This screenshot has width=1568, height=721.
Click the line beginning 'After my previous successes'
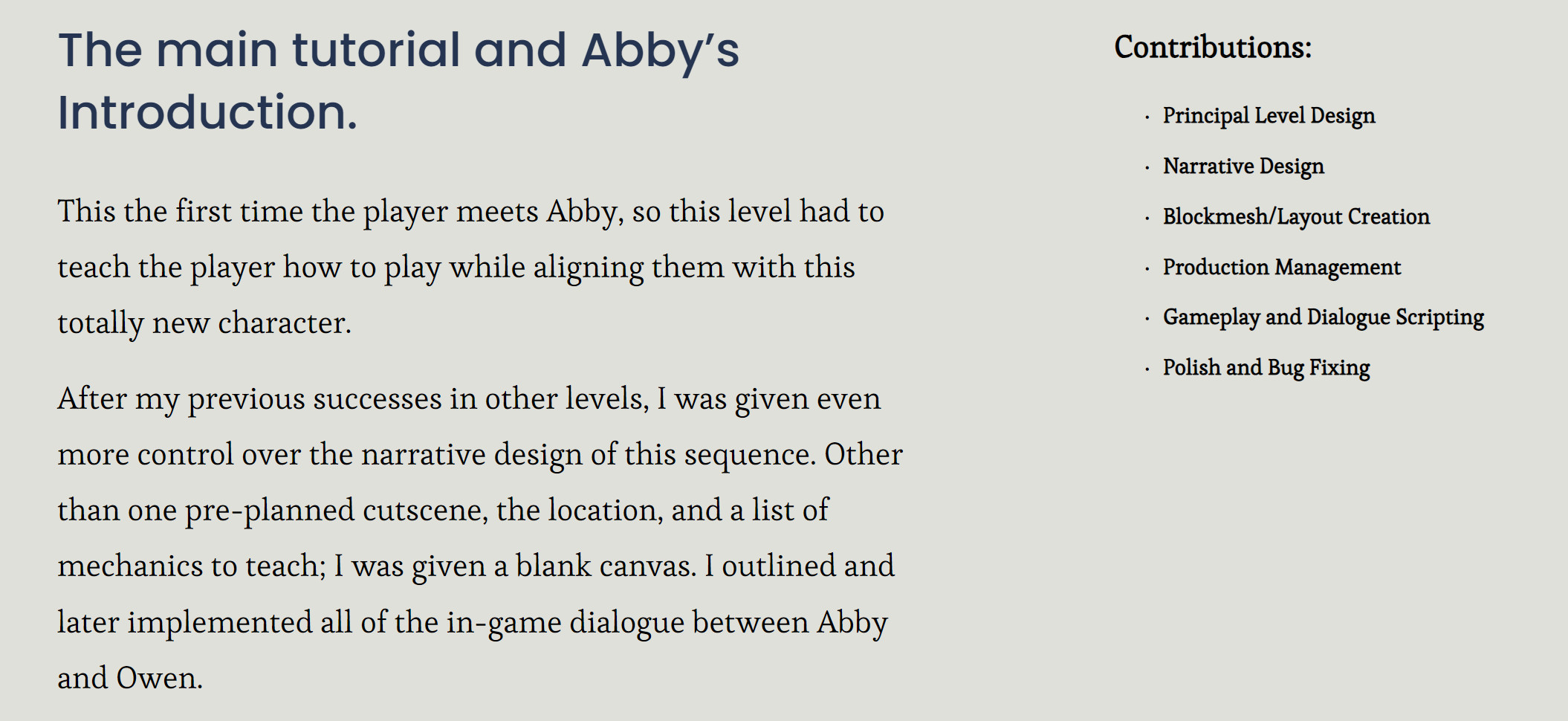click(x=469, y=400)
